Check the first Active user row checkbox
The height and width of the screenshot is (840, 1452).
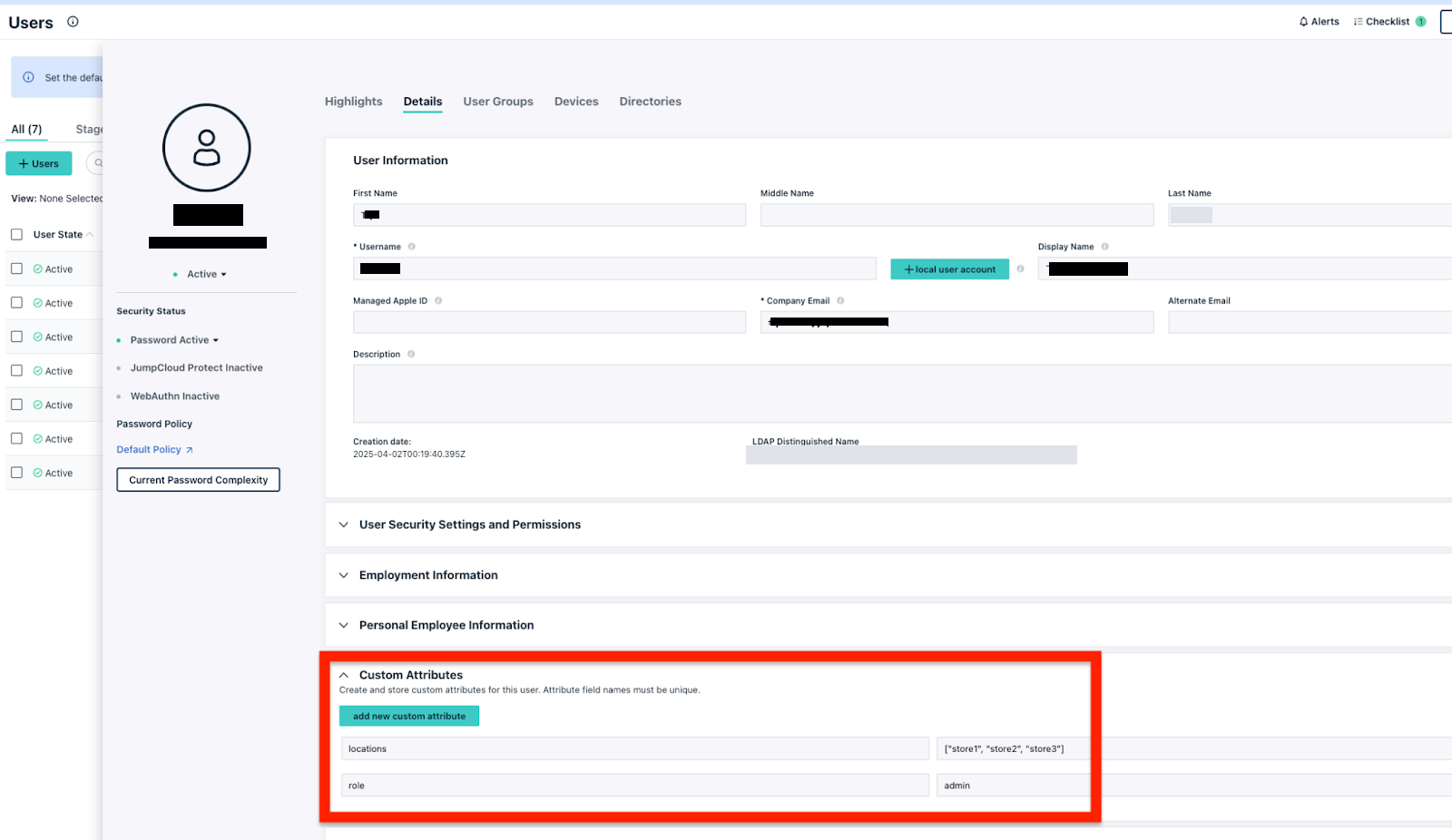point(16,269)
